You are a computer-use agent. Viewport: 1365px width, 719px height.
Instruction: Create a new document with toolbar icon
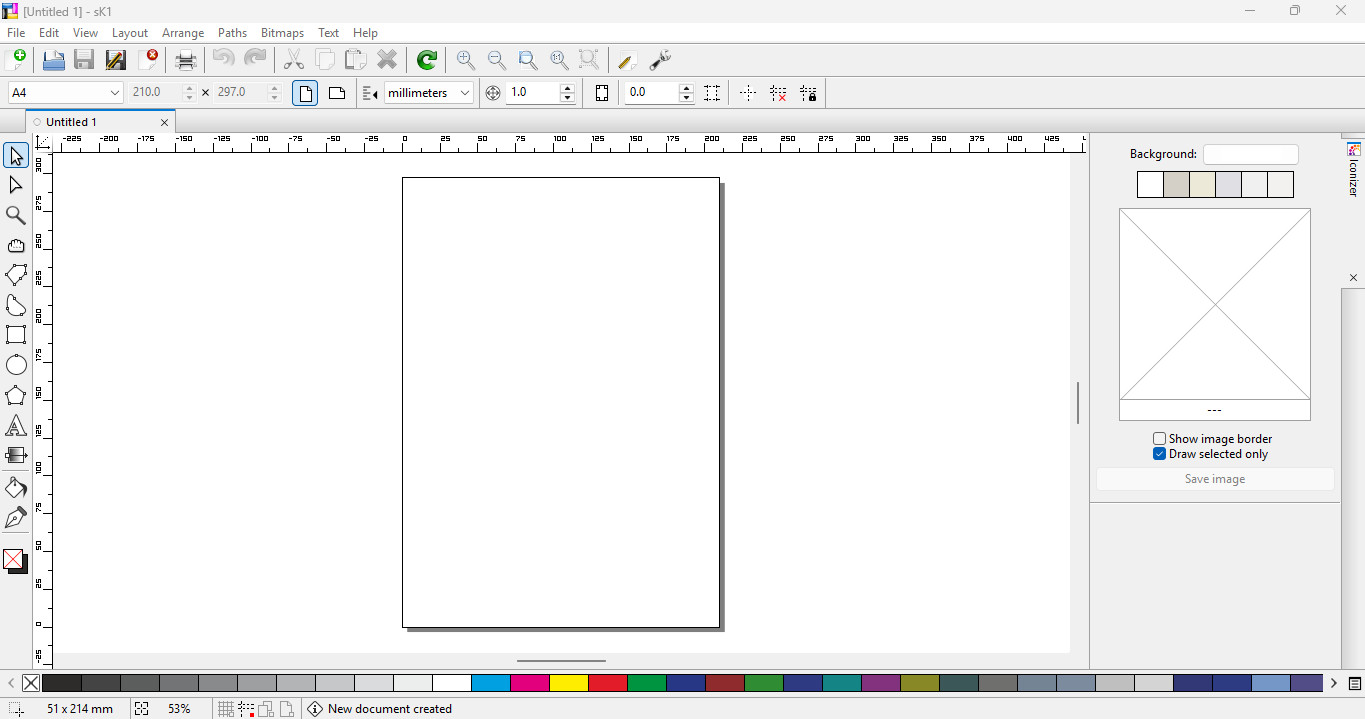tap(16, 60)
